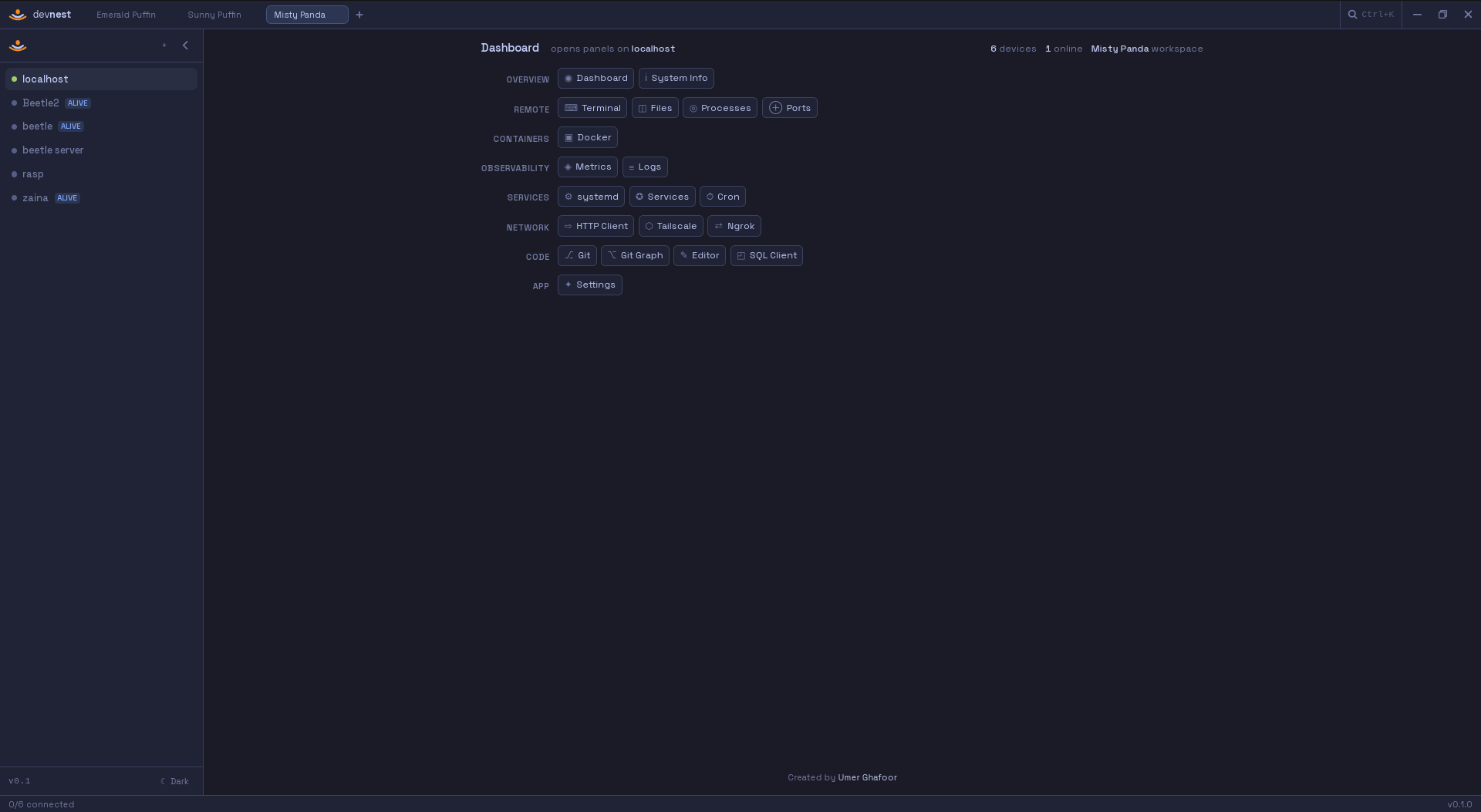1481x812 pixels.
Task: Select the localhost device
Action: click(x=101, y=79)
